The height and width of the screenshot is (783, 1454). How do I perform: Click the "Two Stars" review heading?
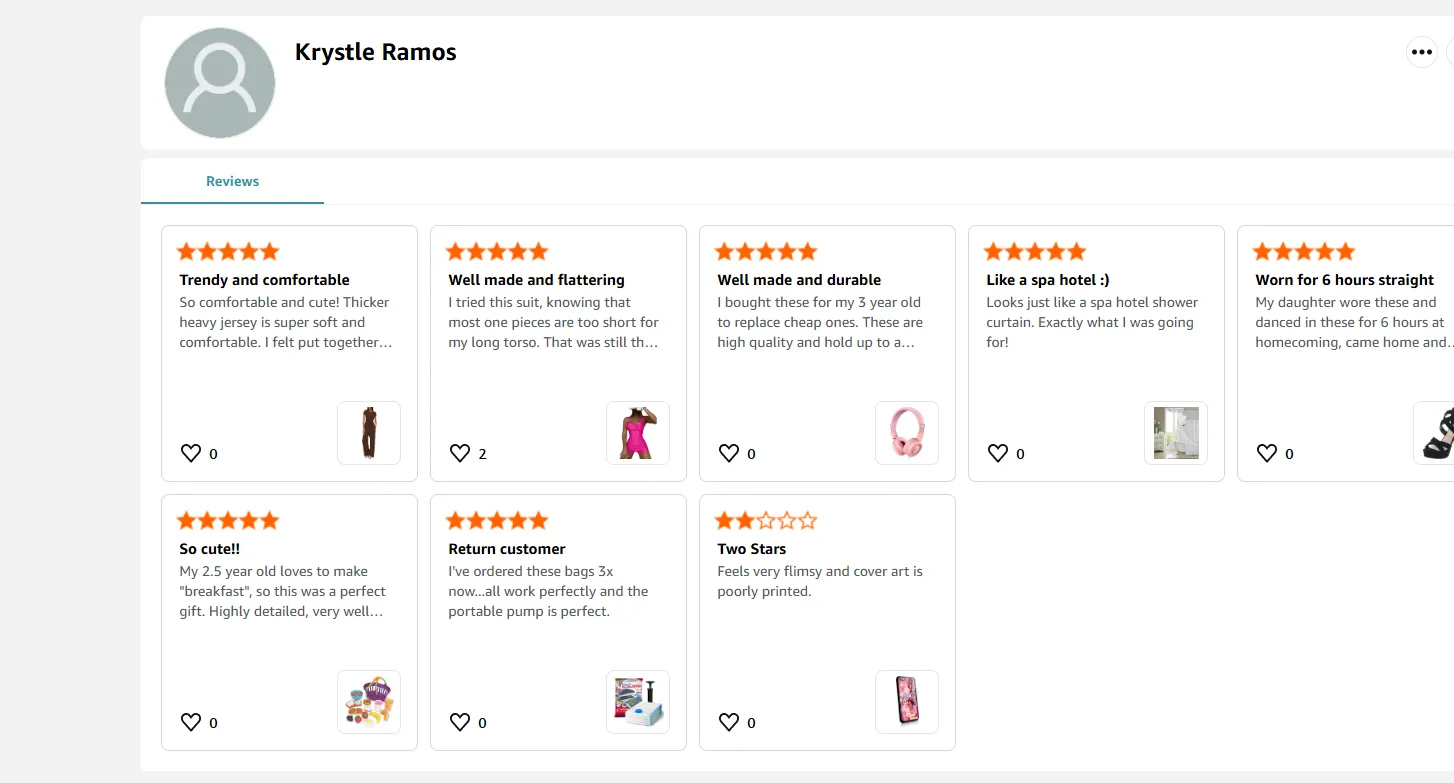(x=751, y=549)
